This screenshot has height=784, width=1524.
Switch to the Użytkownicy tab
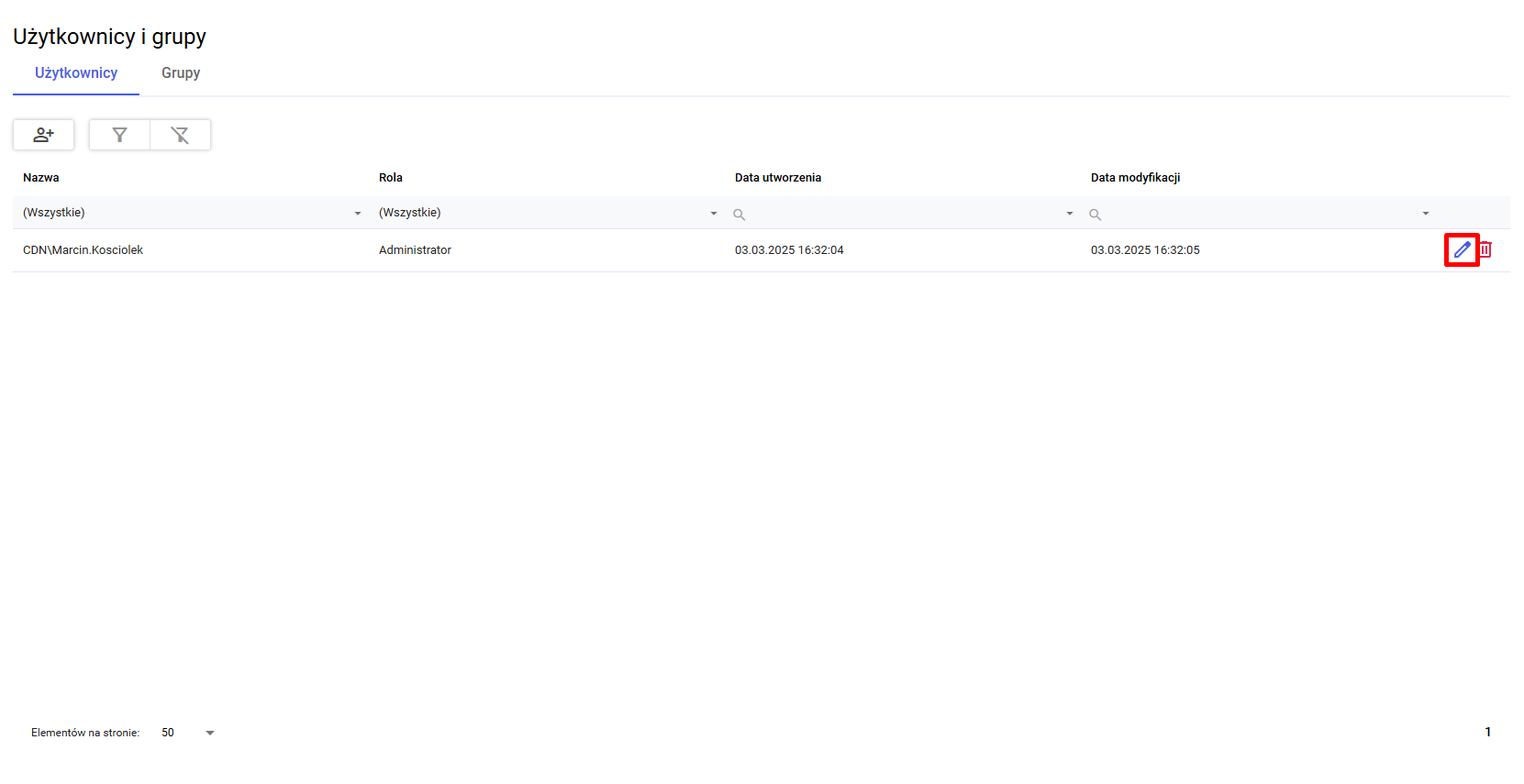click(76, 73)
